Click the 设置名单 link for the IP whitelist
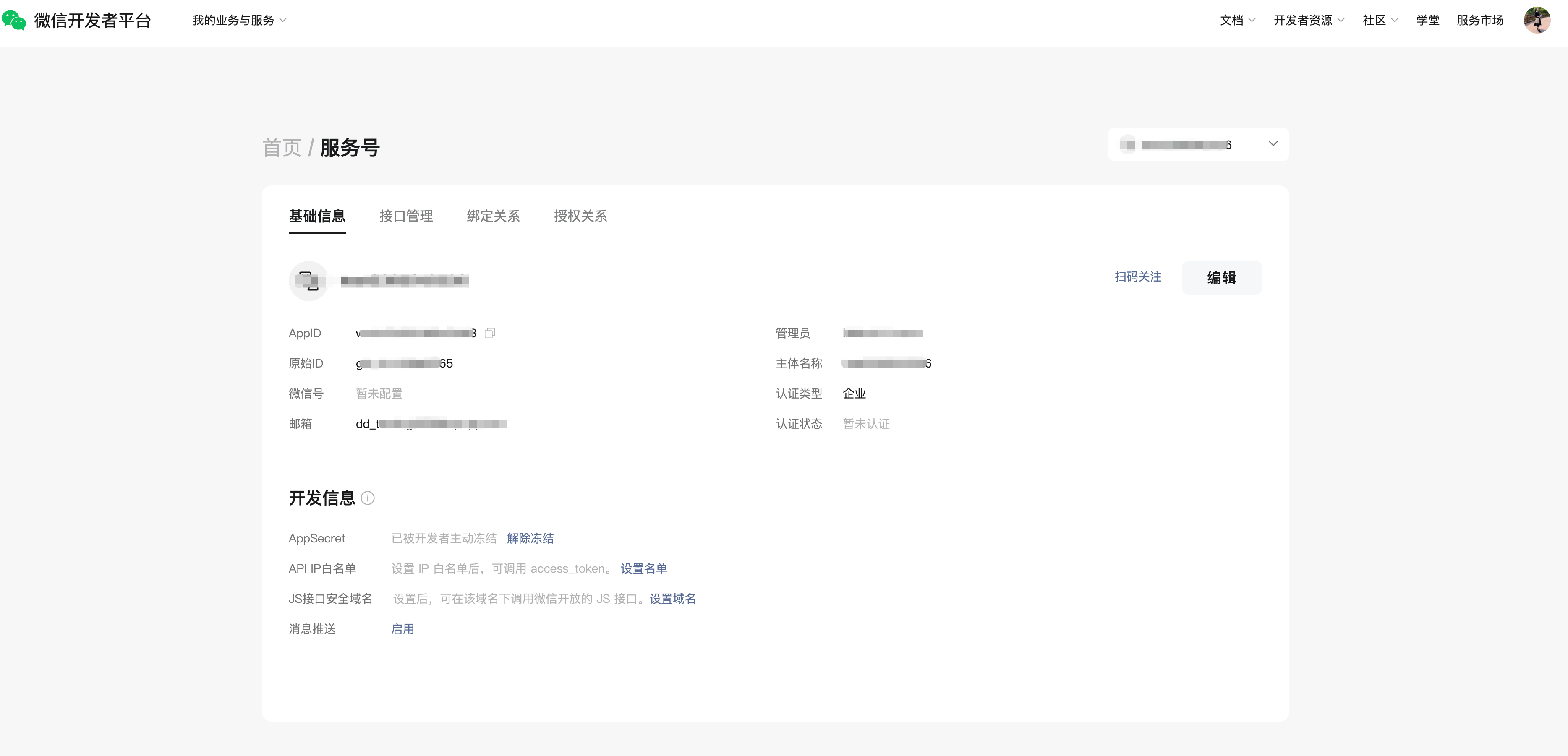Image resolution: width=1568 pixels, height=756 pixels. coord(643,568)
